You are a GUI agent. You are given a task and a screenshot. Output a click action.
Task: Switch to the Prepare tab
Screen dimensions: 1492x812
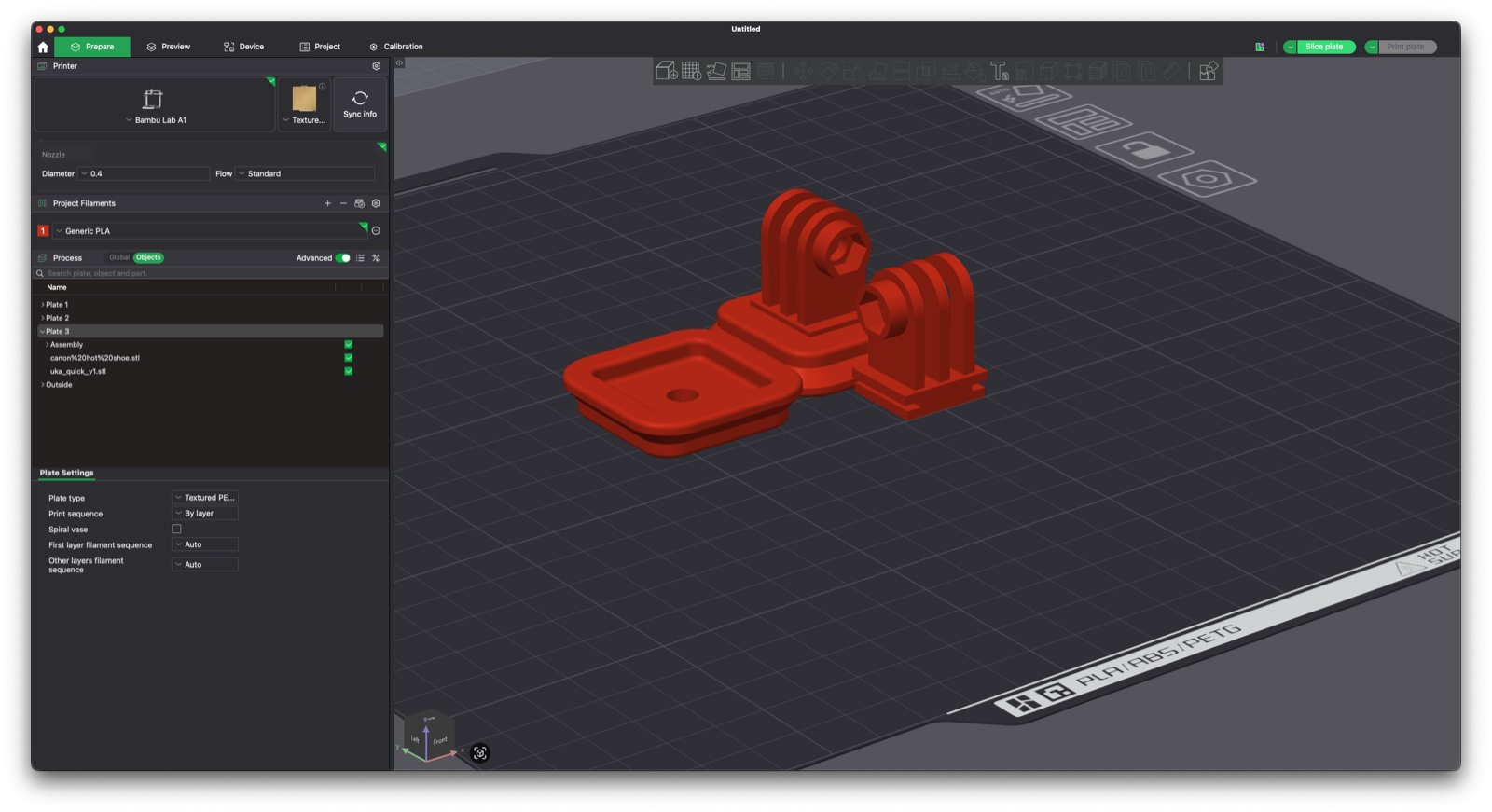92,47
